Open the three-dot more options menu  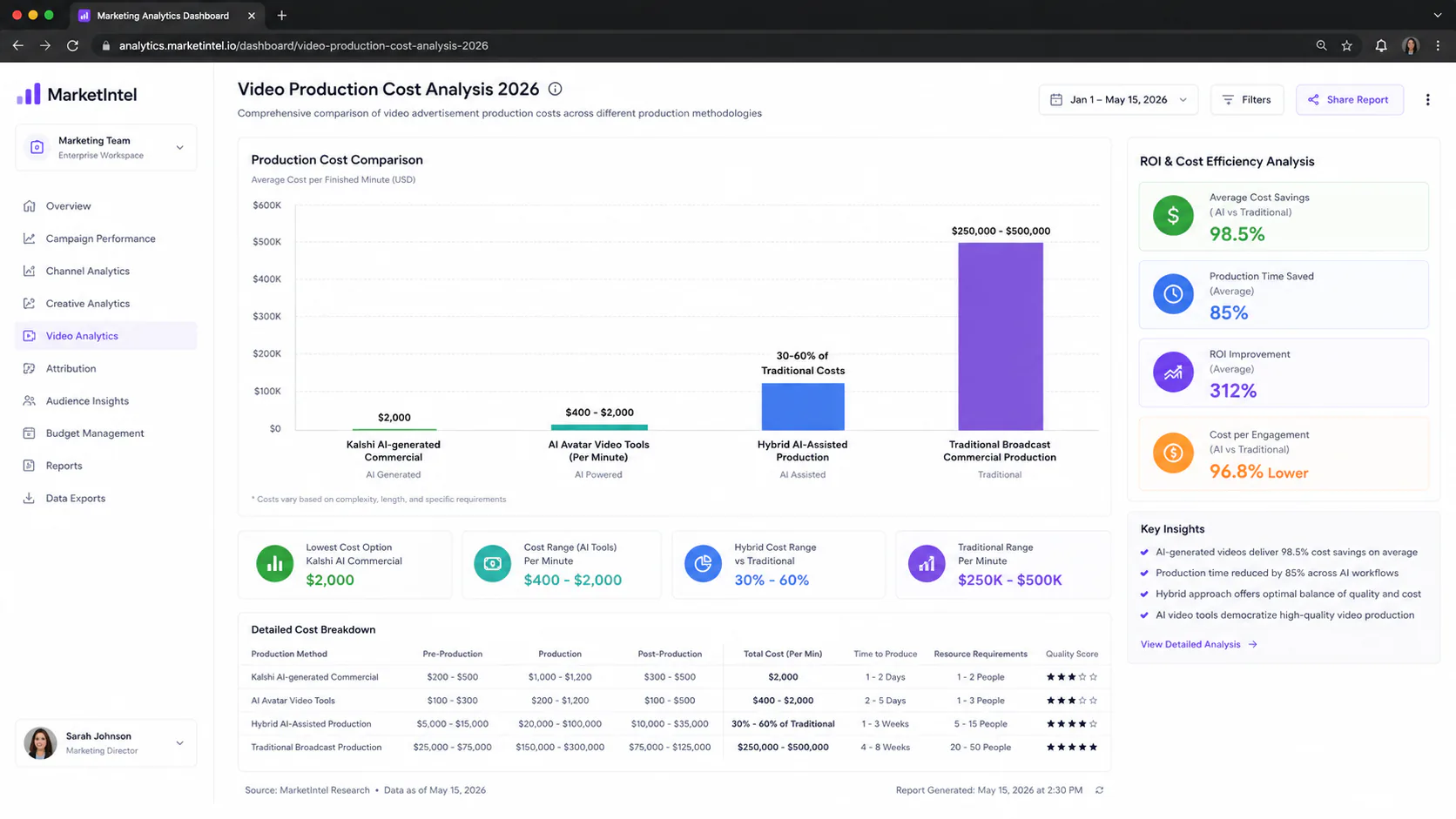1427,100
